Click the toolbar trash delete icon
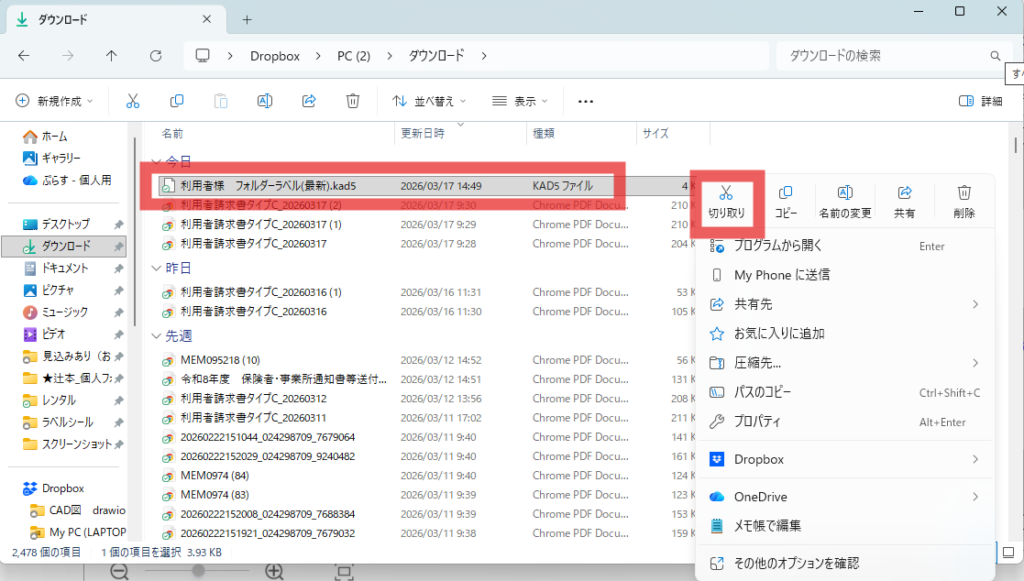This screenshot has width=1024, height=581. [353, 101]
